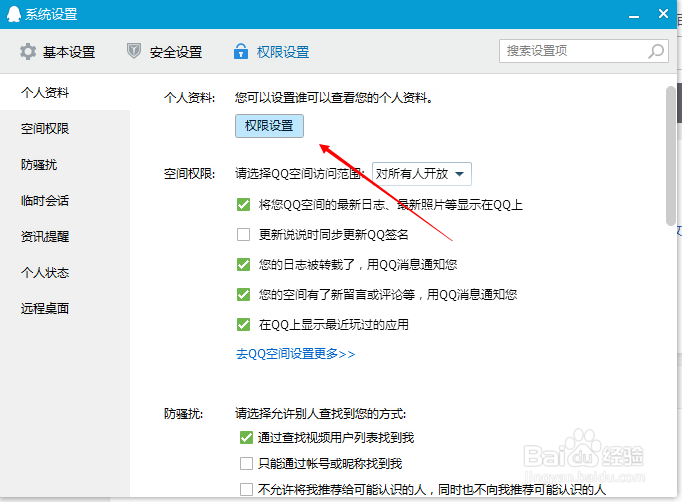Click the QQ penguin logo in title bar
This screenshot has width=682, height=502.
tap(14, 14)
